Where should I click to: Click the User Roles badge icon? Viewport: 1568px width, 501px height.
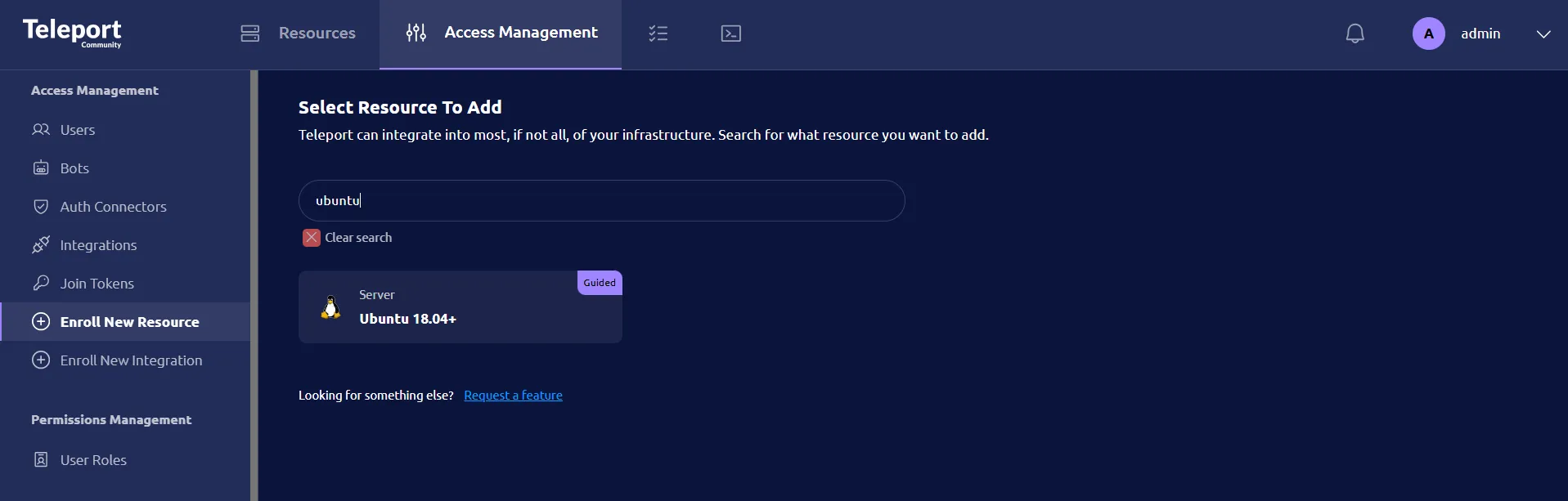pyautogui.click(x=41, y=459)
